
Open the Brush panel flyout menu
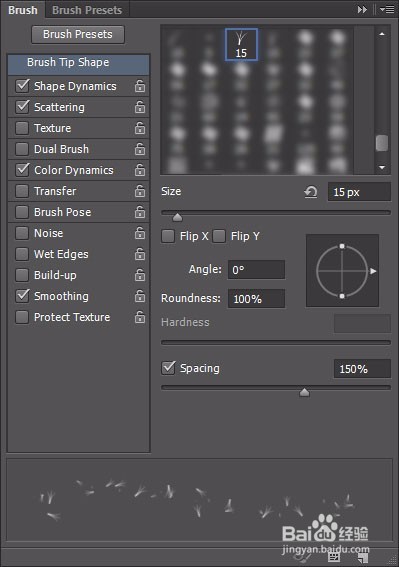point(387,10)
